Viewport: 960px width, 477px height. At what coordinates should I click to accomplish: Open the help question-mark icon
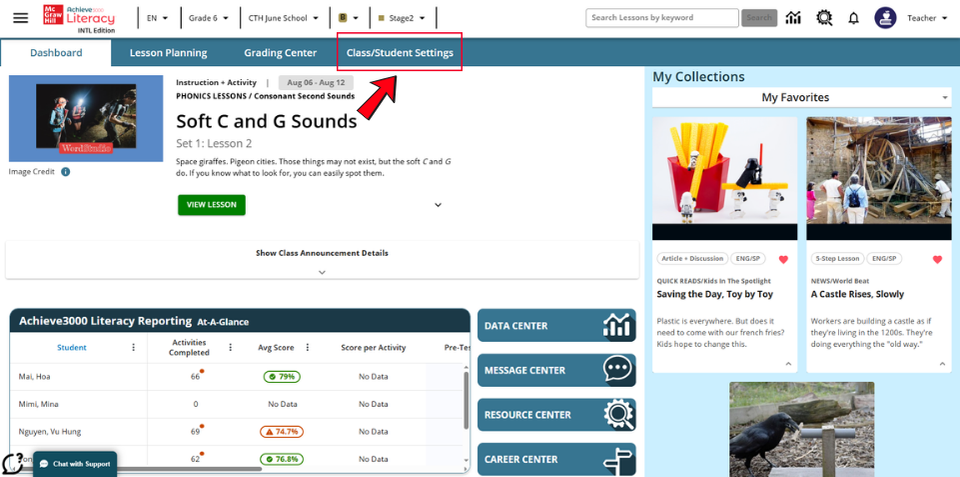click(12, 463)
